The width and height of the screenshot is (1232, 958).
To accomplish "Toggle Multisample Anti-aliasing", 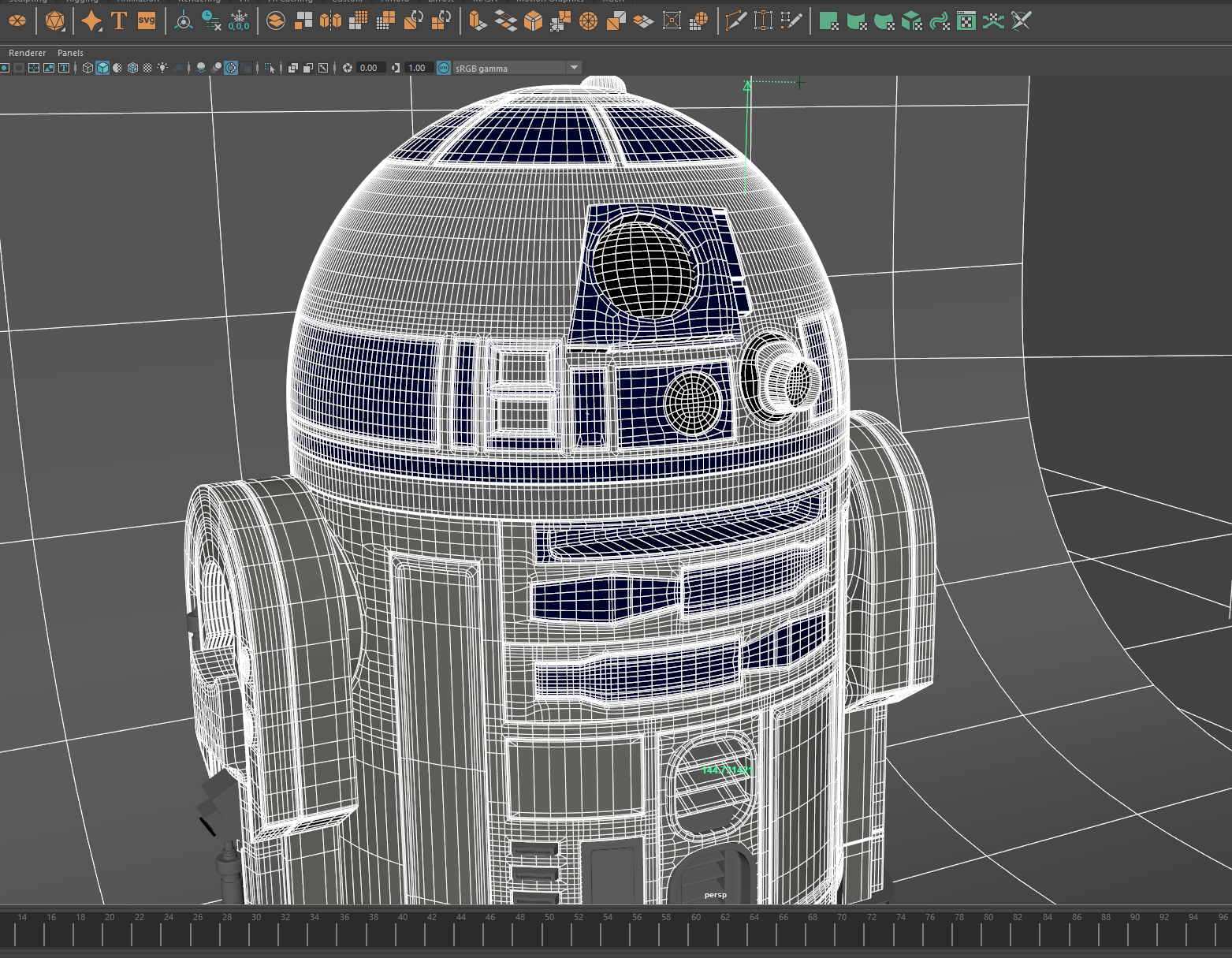I will 230,68.
